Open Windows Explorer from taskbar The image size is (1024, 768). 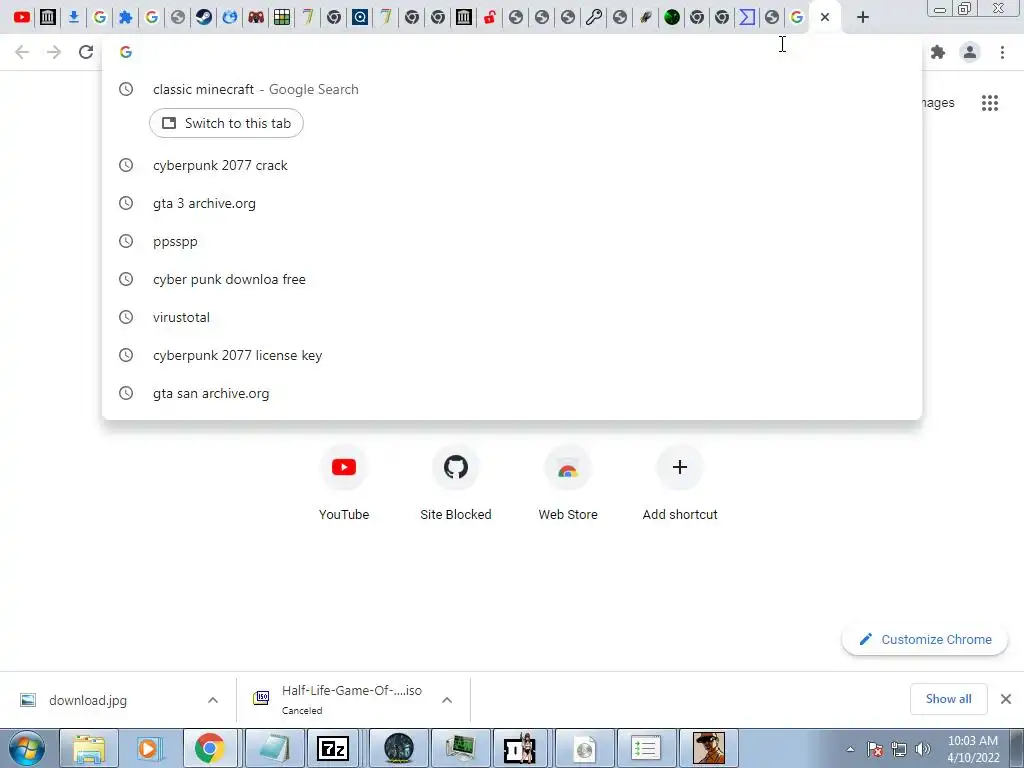click(x=89, y=748)
